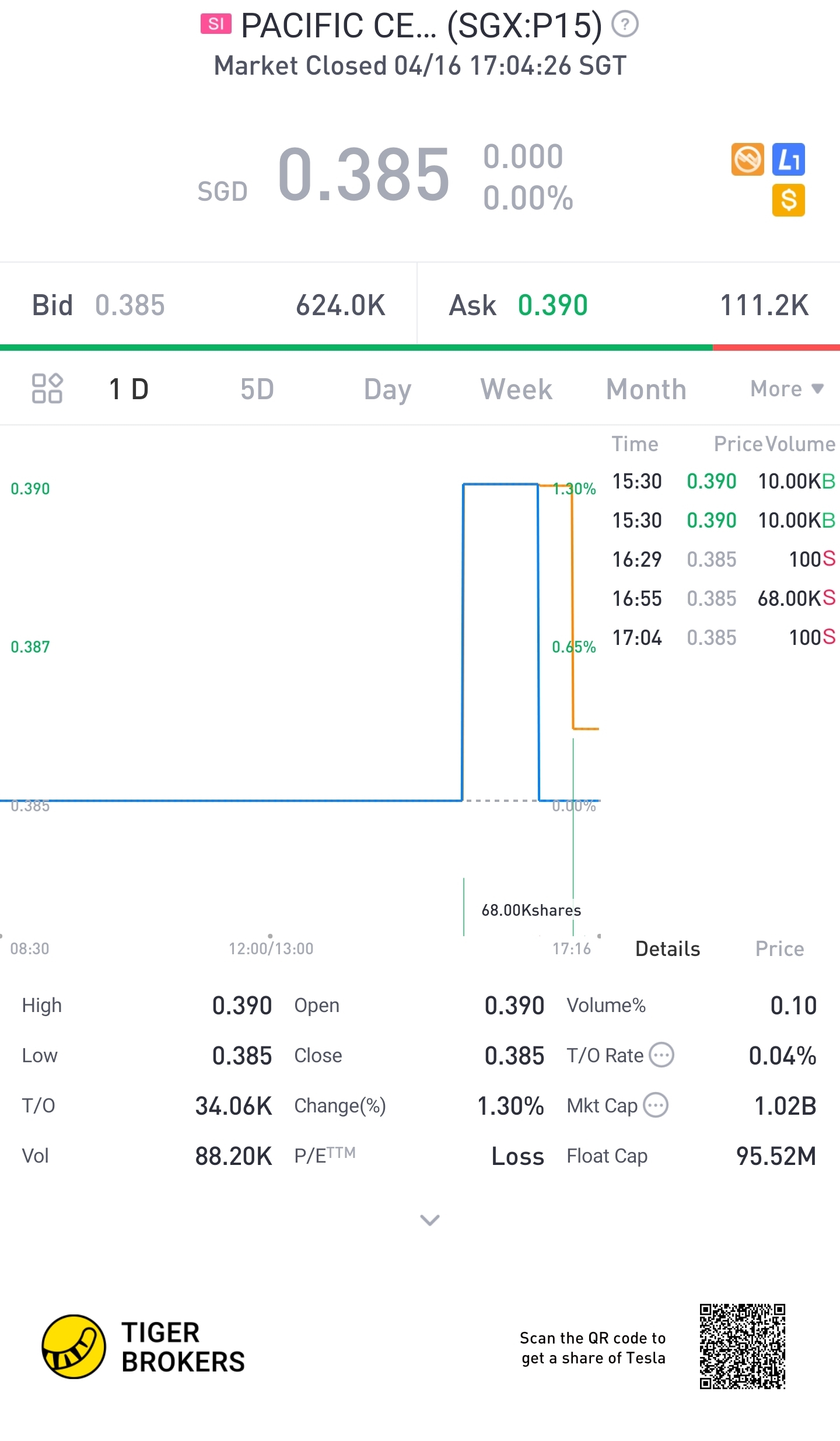Expand the More chart periods dropdown
This screenshot has height=1441, width=840.
pyautogui.click(x=786, y=389)
